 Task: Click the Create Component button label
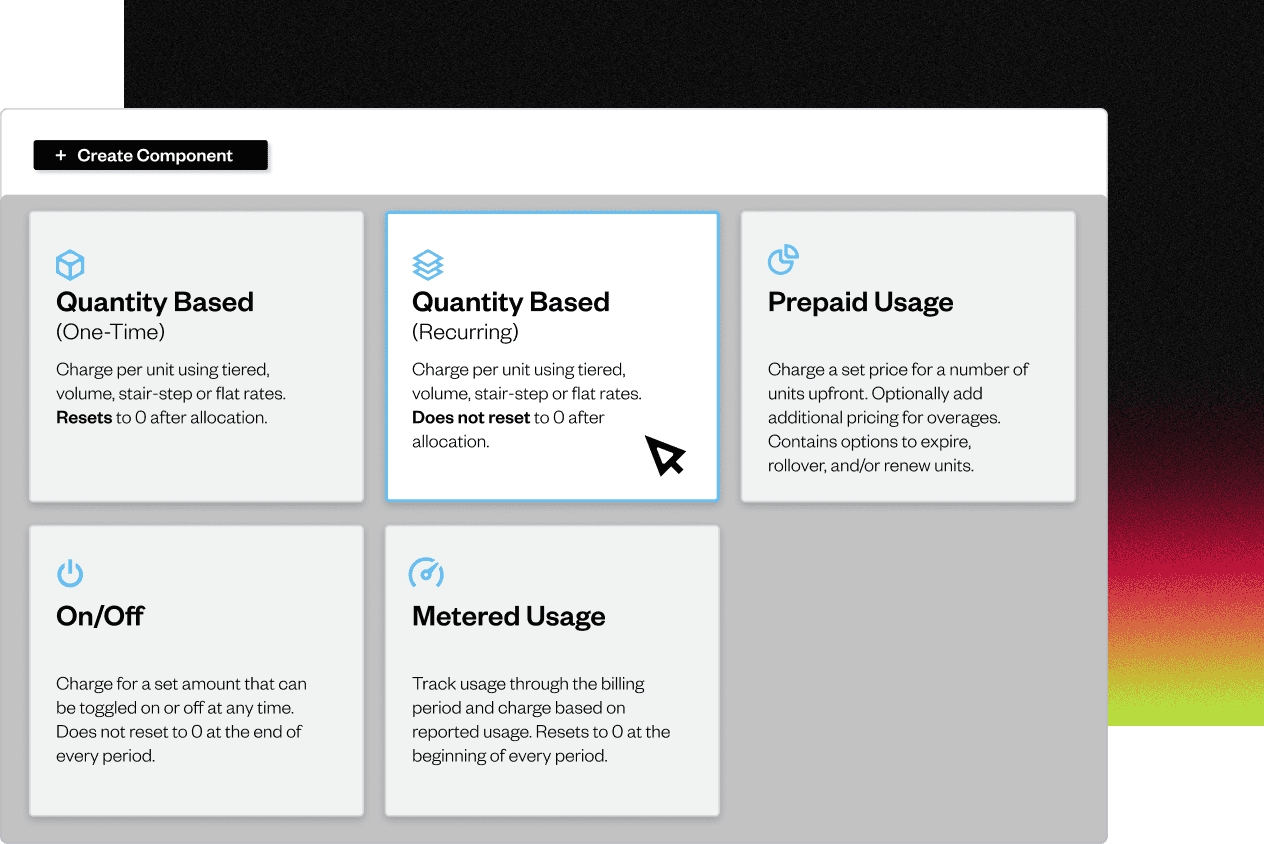click(x=155, y=155)
